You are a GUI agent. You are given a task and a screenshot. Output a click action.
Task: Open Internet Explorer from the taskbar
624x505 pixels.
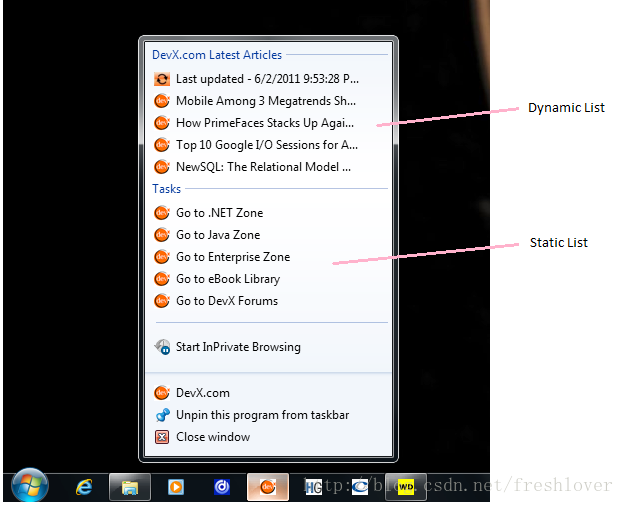(x=85, y=487)
